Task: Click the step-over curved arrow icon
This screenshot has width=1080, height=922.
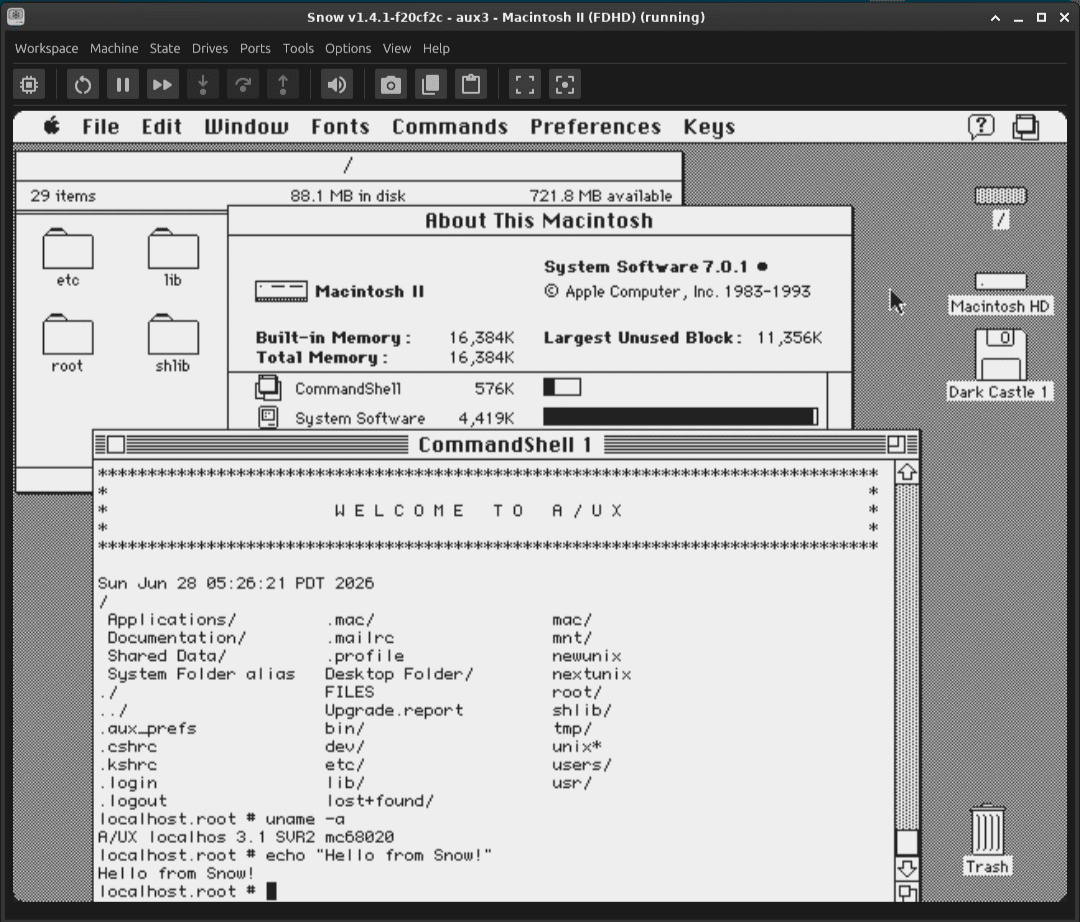Action: point(242,85)
